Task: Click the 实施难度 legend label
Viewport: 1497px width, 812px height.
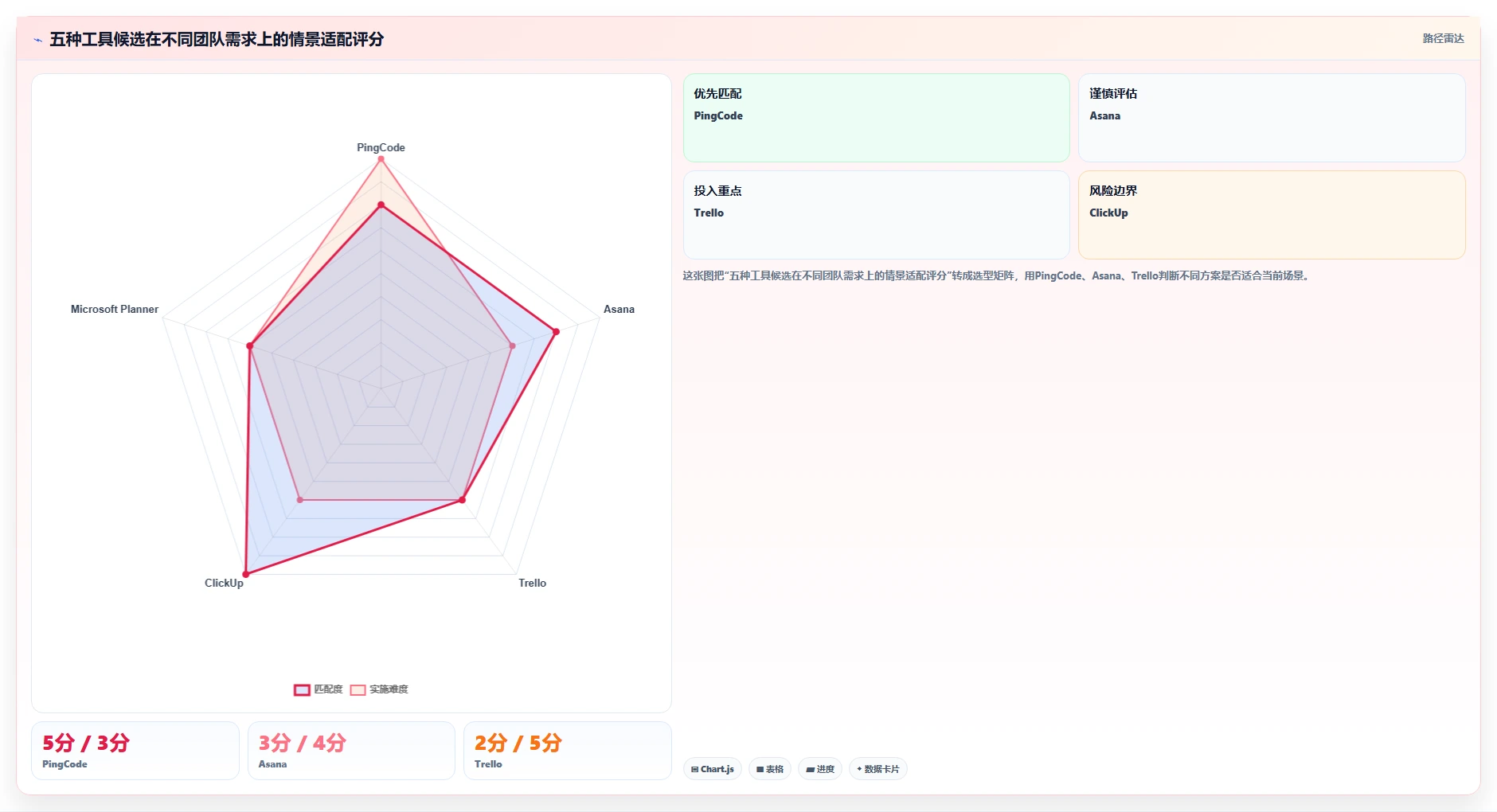Action: pyautogui.click(x=389, y=689)
